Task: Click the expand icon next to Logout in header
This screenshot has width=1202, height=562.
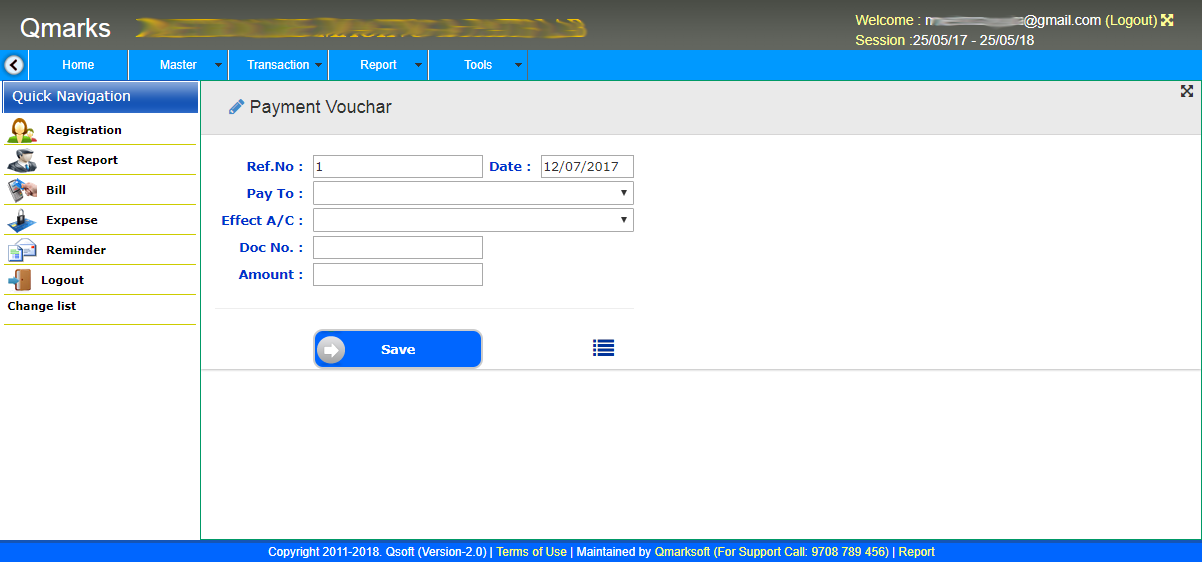Action: [1166, 20]
